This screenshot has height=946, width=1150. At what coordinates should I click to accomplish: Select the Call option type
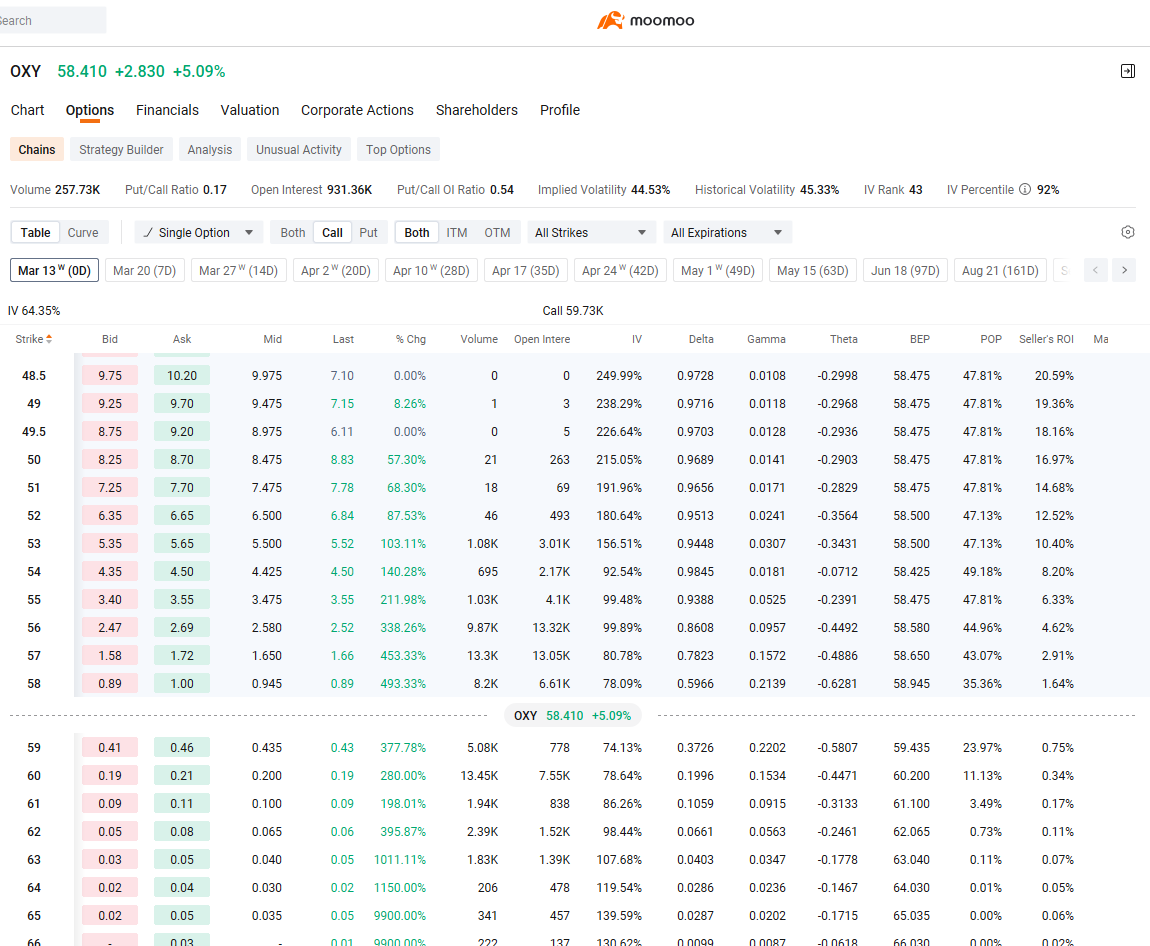(x=332, y=232)
